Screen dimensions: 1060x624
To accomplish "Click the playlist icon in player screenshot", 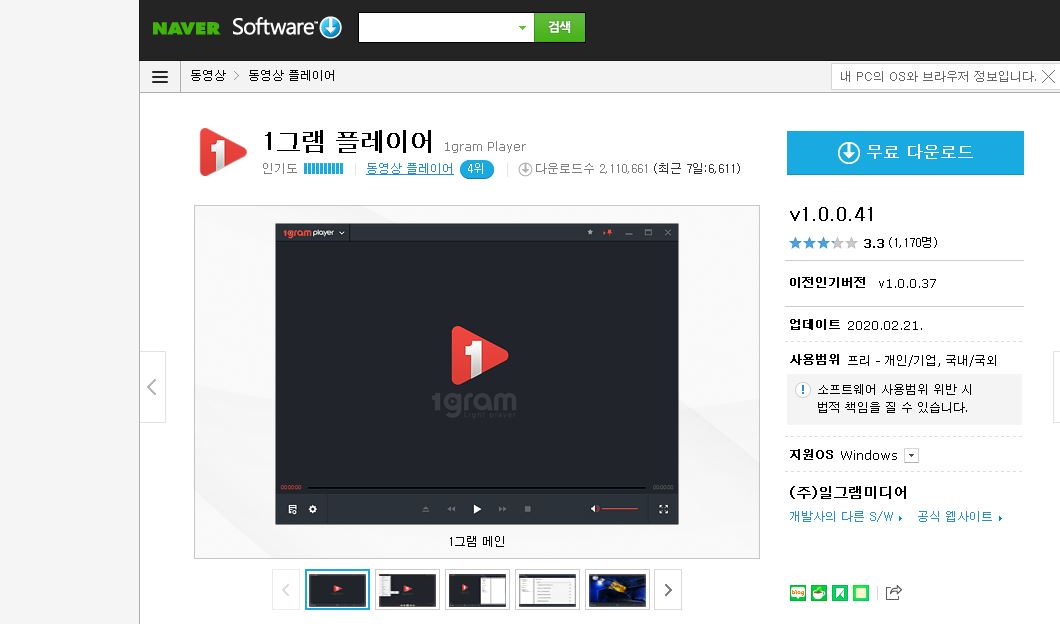I will point(292,509).
